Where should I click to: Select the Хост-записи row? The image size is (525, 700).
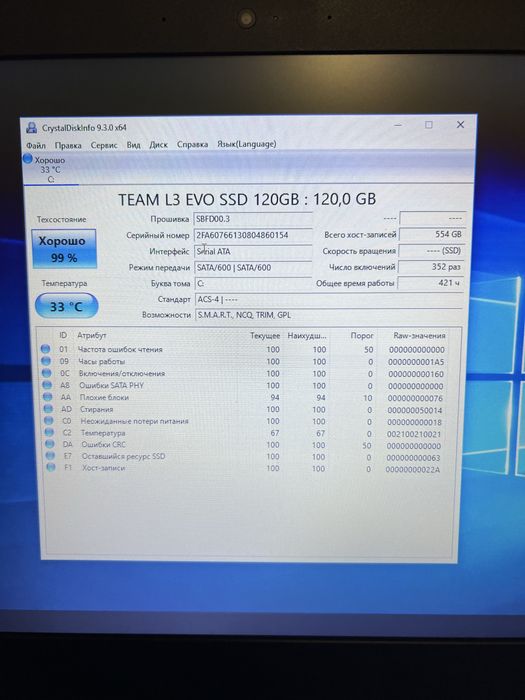click(243, 468)
